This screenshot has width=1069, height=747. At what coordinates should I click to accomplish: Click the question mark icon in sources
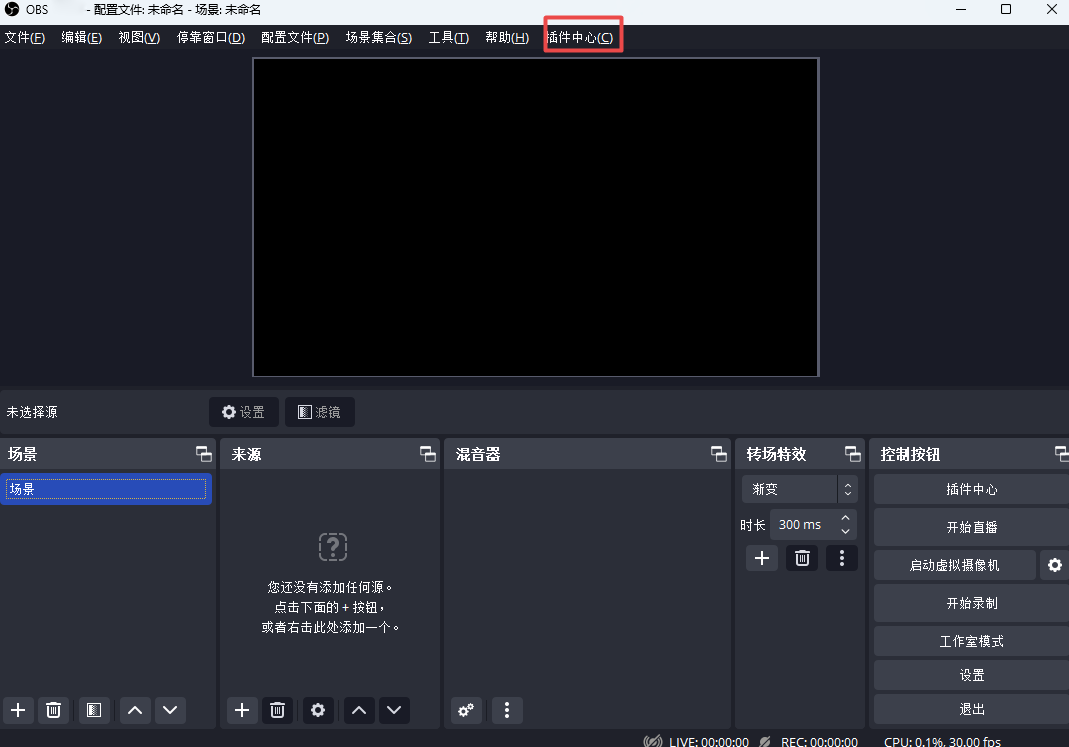333,547
